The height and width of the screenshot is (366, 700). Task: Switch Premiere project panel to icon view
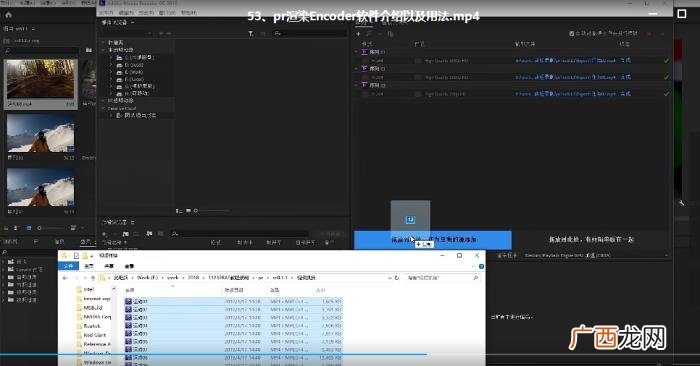(x=29, y=228)
